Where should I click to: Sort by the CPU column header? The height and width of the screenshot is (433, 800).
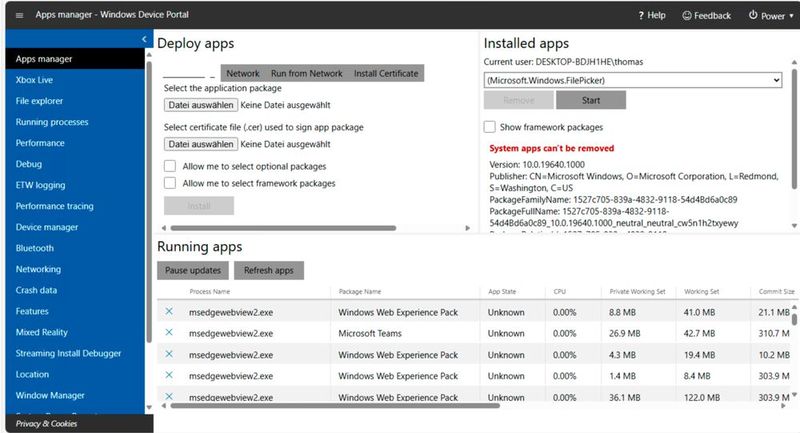[x=560, y=292]
